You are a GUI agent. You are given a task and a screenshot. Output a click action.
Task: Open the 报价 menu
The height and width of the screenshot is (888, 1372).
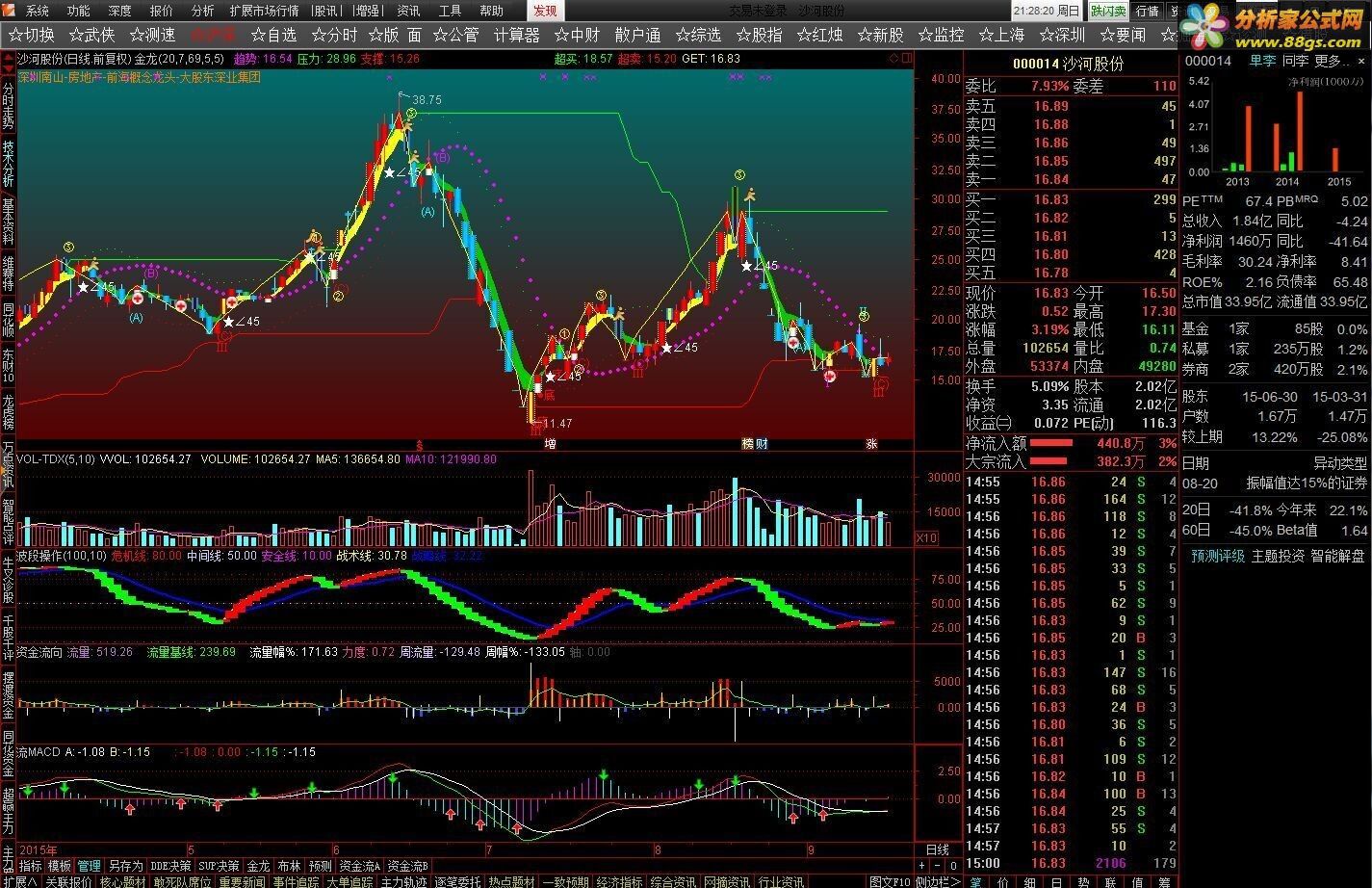tap(161, 11)
